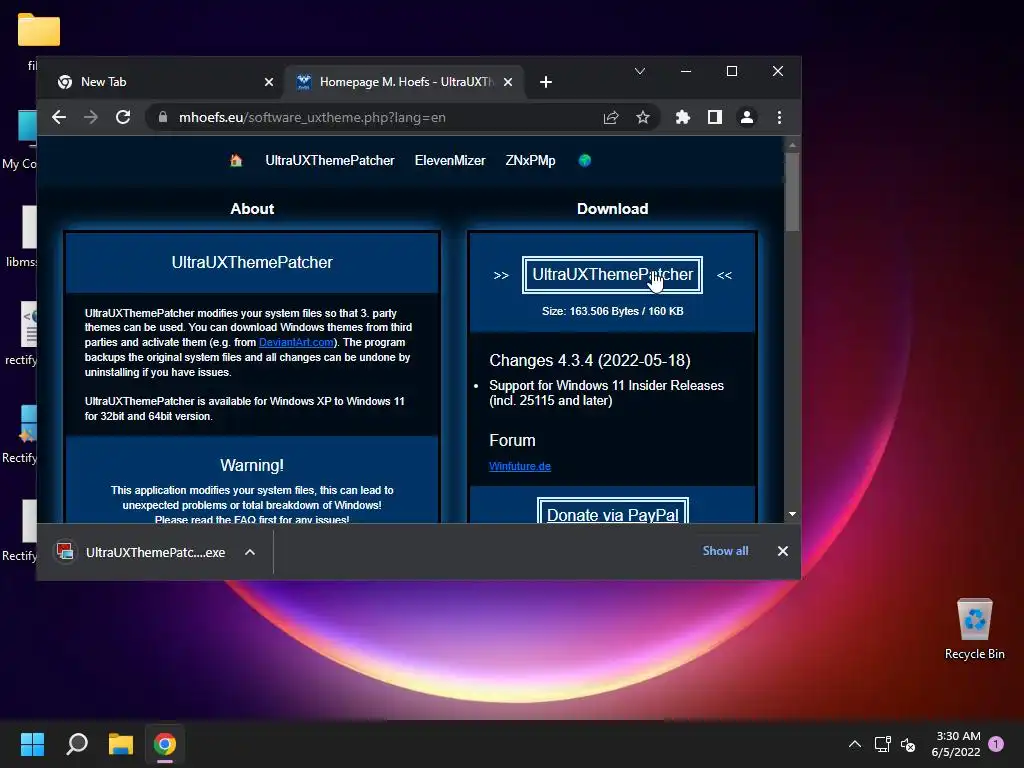Click the UltraUXThemePatcher download button
The width and height of the screenshot is (1024, 768).
pyautogui.click(x=612, y=275)
